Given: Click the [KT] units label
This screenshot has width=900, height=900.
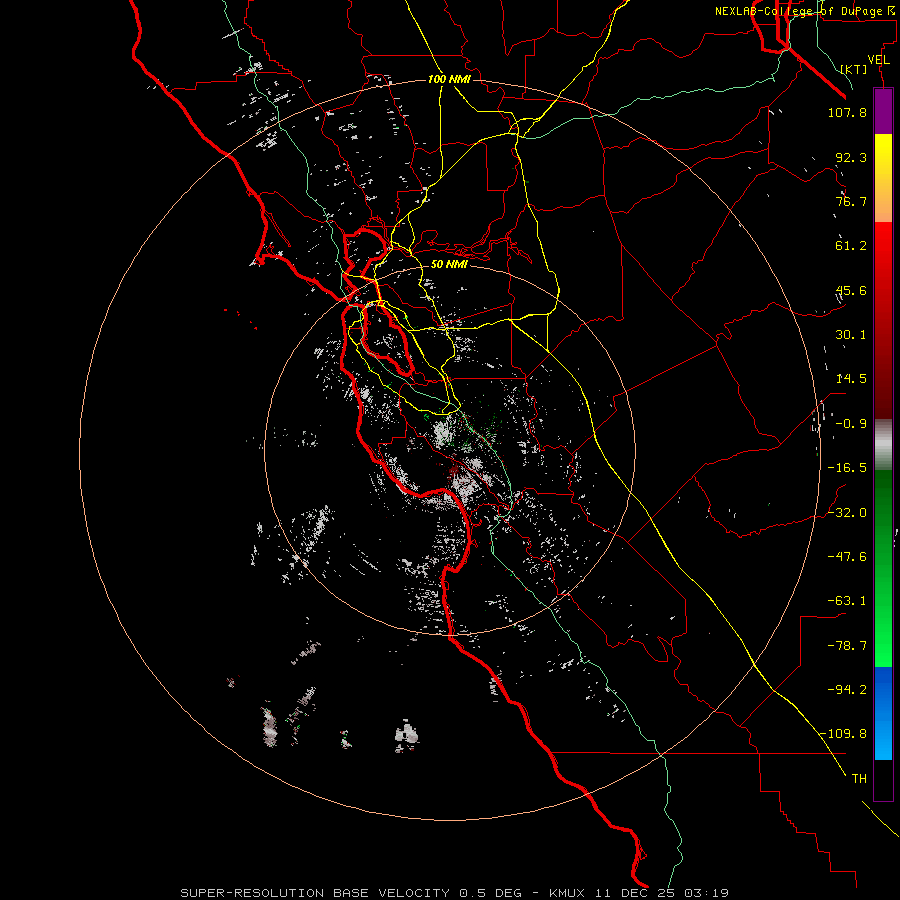Looking at the screenshot, I should pyautogui.click(x=854, y=69).
